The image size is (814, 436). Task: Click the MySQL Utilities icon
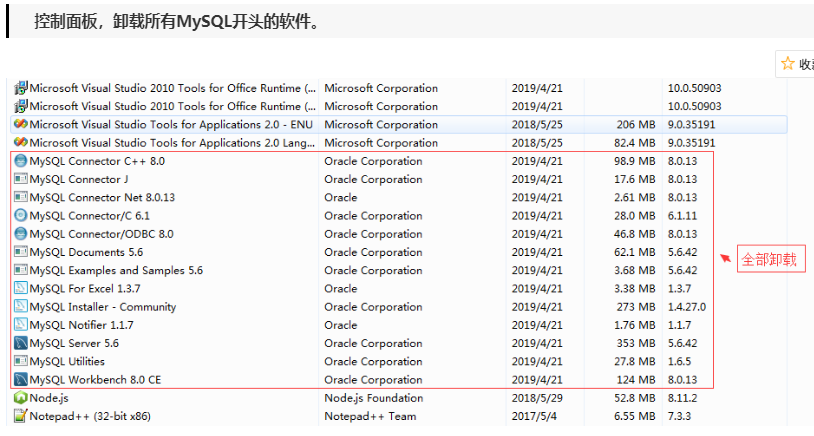click(x=21, y=361)
